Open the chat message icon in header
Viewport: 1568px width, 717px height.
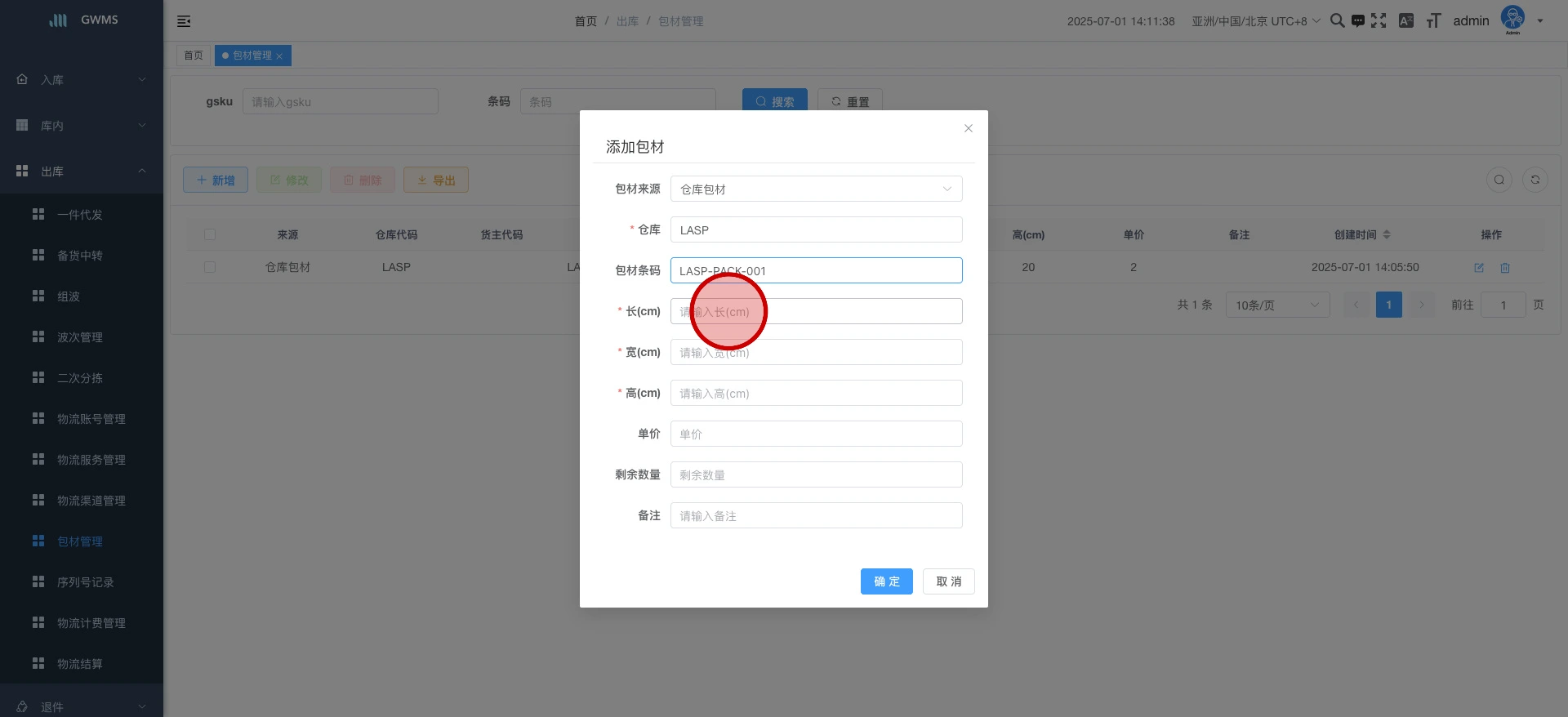(x=1357, y=20)
